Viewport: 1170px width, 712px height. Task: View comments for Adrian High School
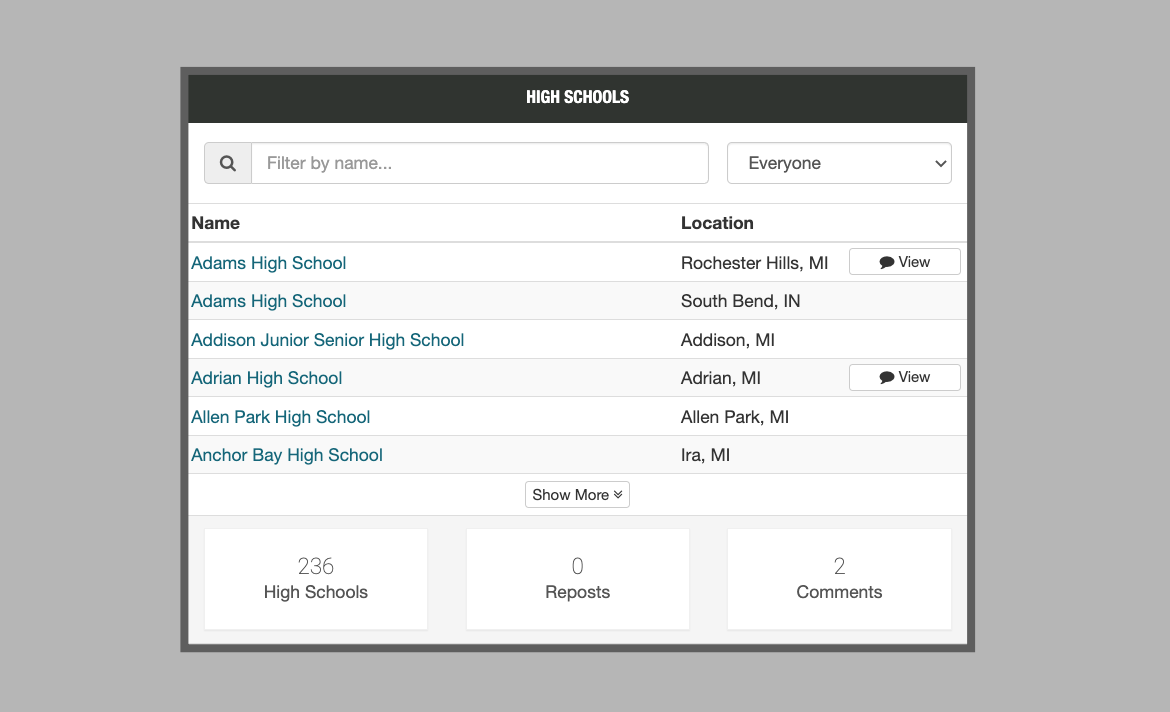[x=904, y=377]
